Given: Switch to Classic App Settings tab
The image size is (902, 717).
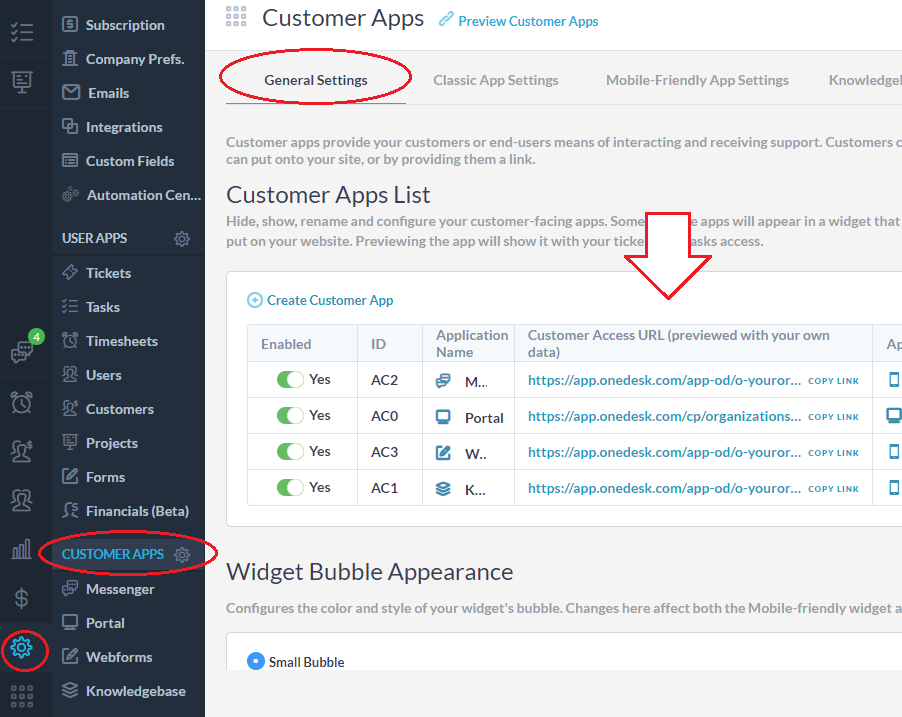Looking at the screenshot, I should click(x=495, y=80).
